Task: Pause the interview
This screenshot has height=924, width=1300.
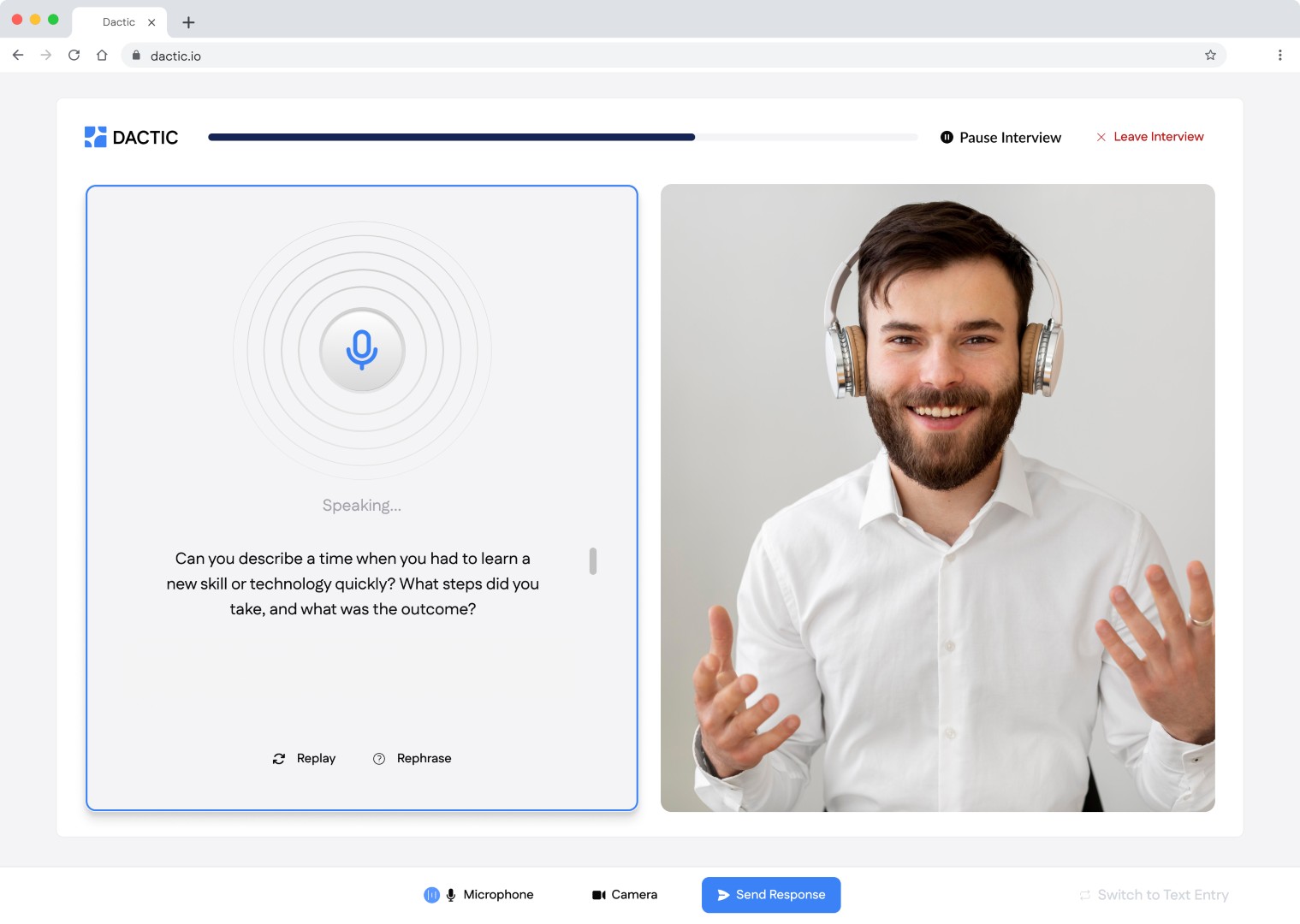Action: click(x=1000, y=138)
